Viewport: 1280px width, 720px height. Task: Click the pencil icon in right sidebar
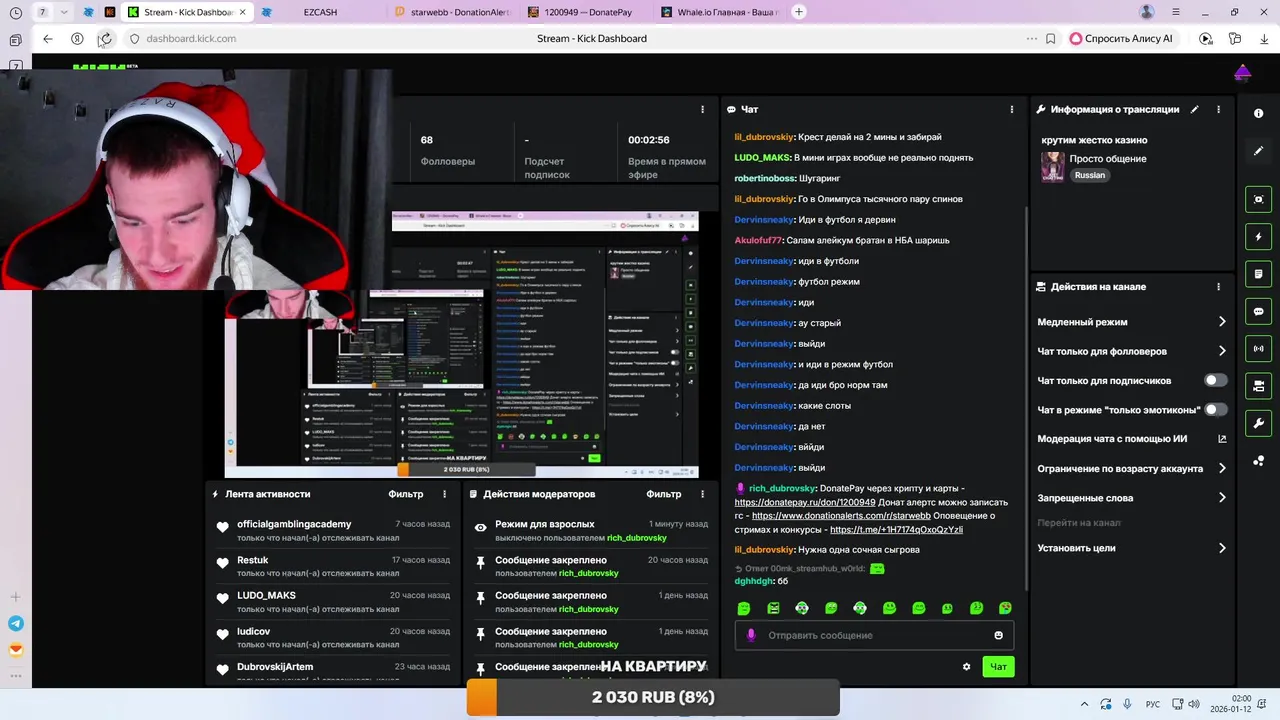click(x=1258, y=151)
